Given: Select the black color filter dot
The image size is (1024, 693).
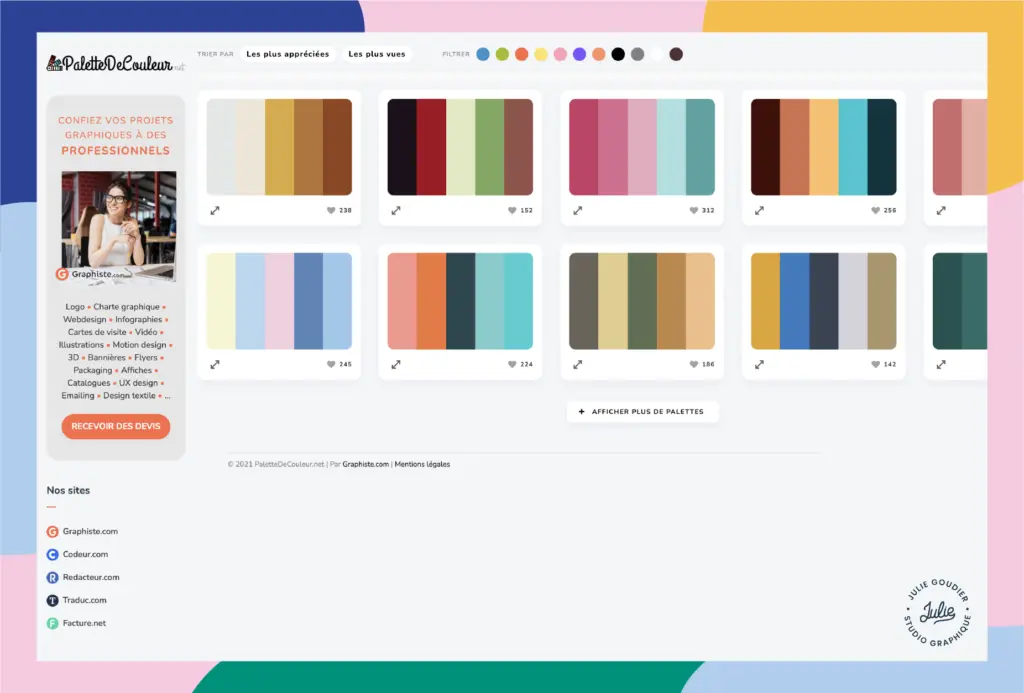Looking at the screenshot, I should pyautogui.click(x=618, y=54).
